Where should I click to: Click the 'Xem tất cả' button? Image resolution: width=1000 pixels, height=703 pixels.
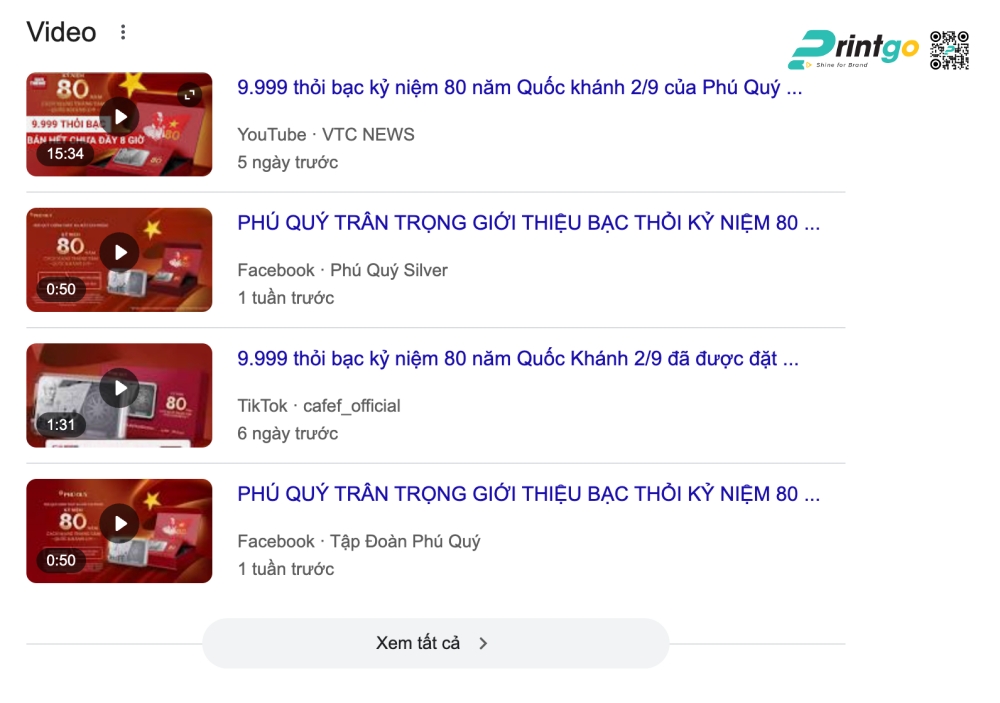(436, 643)
